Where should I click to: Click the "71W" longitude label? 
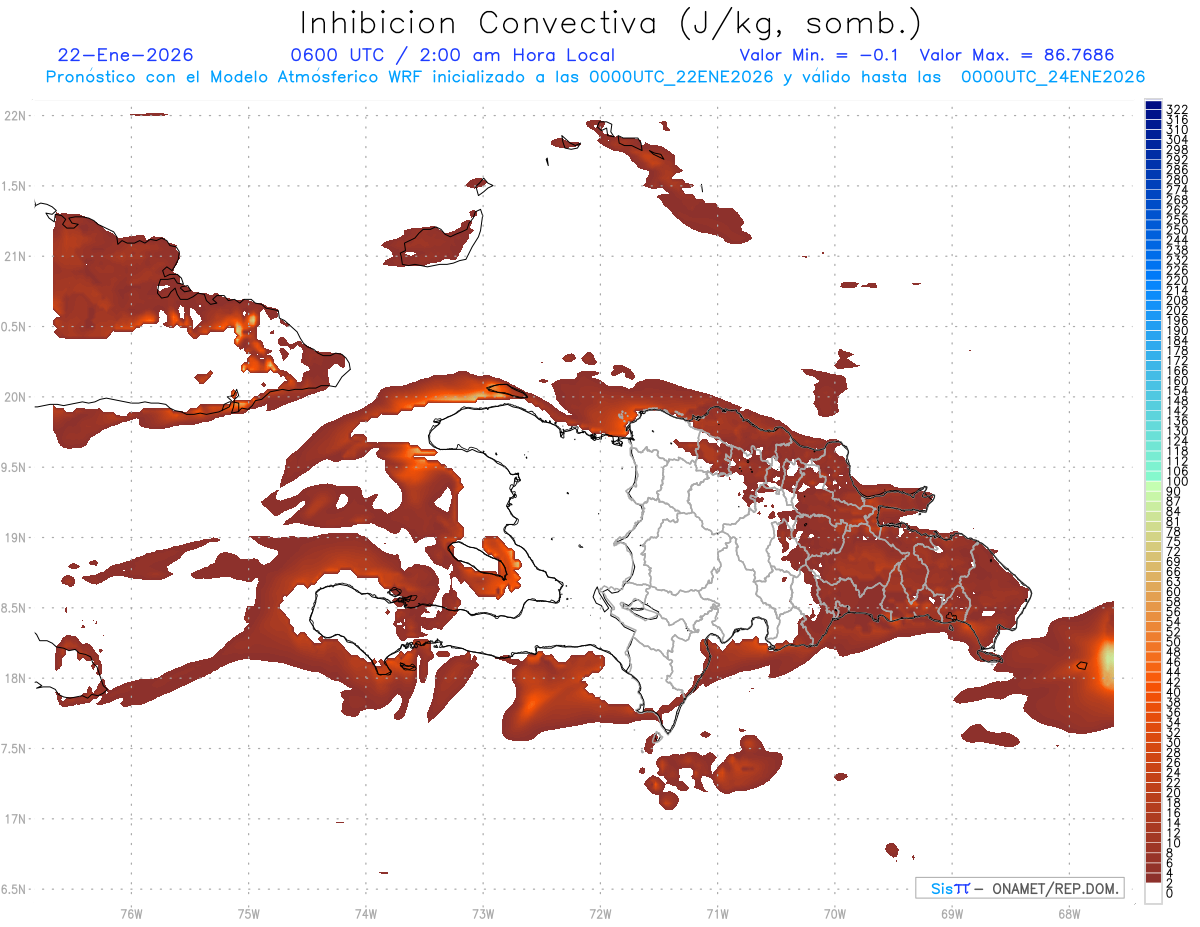[717, 913]
